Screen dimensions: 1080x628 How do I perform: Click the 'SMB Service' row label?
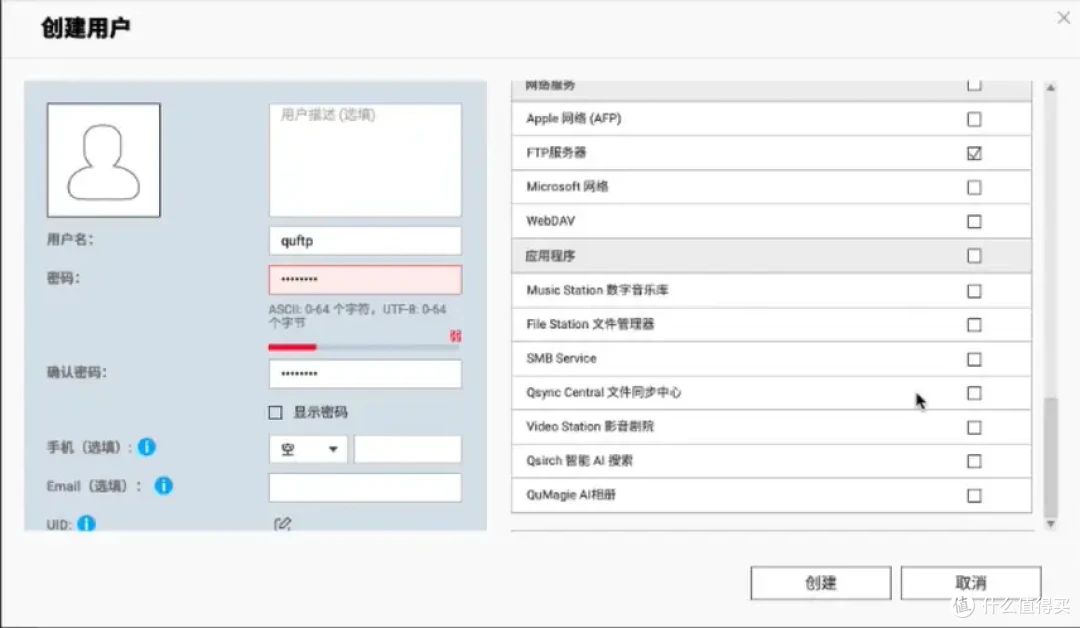(561, 358)
